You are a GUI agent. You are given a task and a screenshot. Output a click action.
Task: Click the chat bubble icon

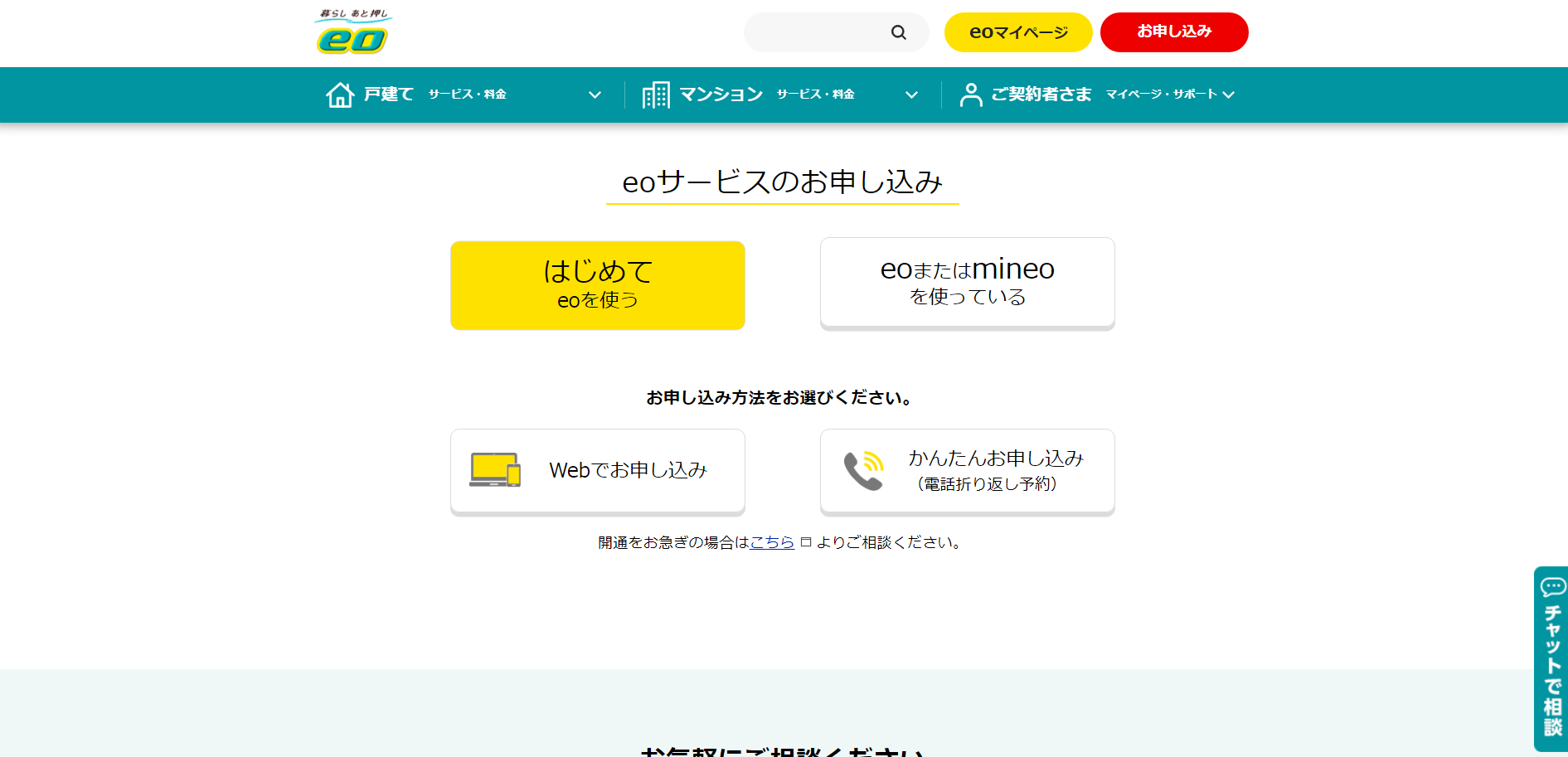tap(1552, 587)
